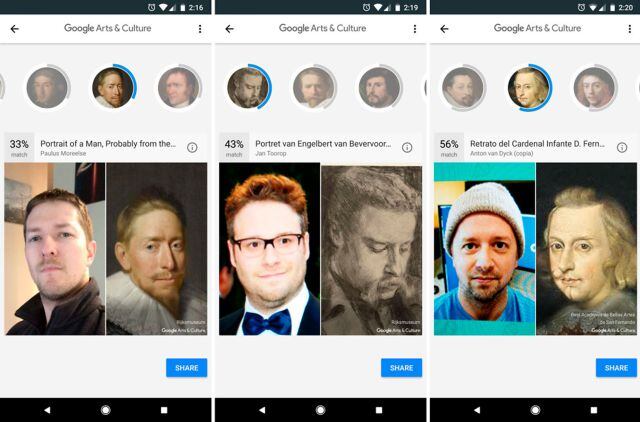Viewport: 640px width, 422px height.
Task: Tap Android recents square in 2:20 screen
Action: 594,410
